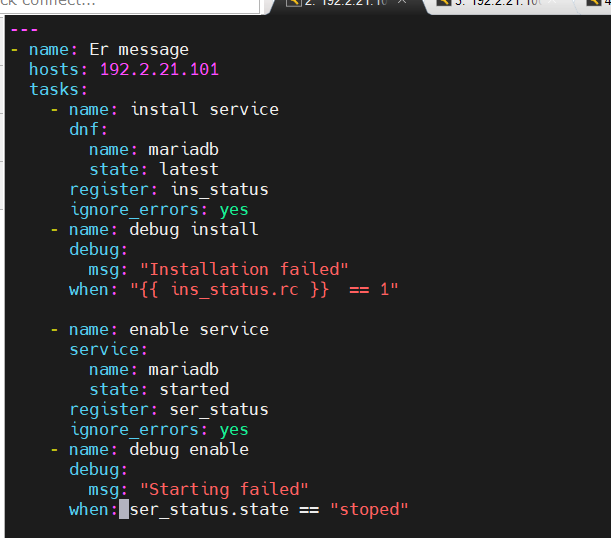The height and width of the screenshot is (538, 611).
Task: Click the text 'Er message' in the play name
Action: [x=139, y=49]
